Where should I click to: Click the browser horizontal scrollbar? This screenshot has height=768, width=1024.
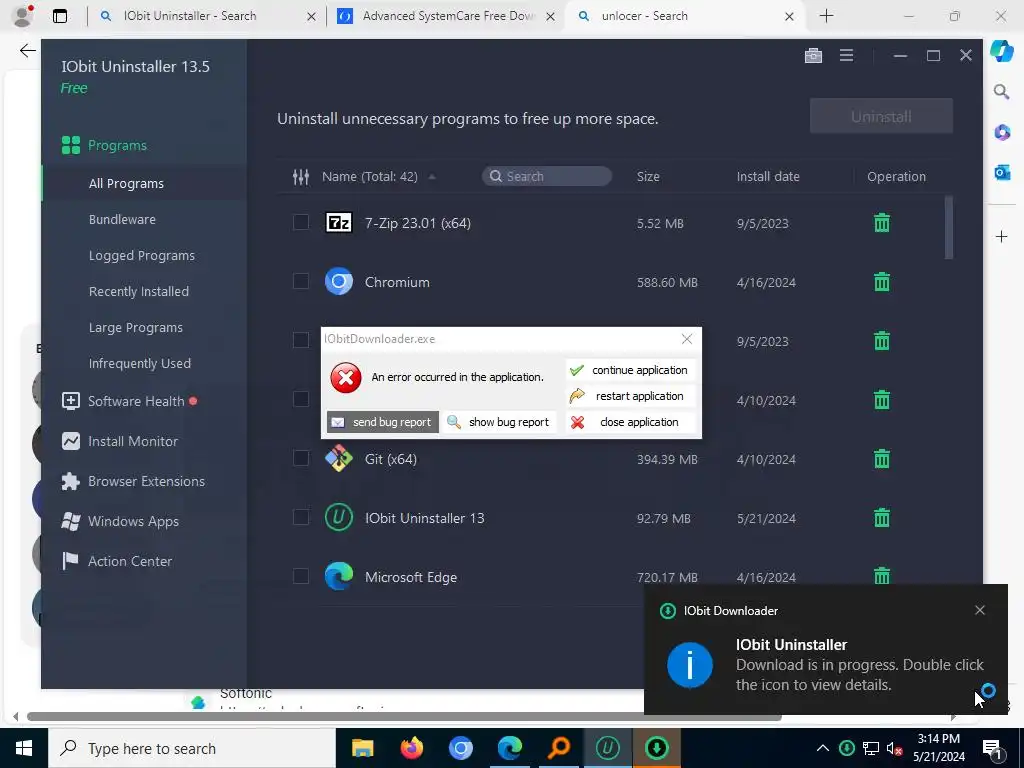point(404,717)
